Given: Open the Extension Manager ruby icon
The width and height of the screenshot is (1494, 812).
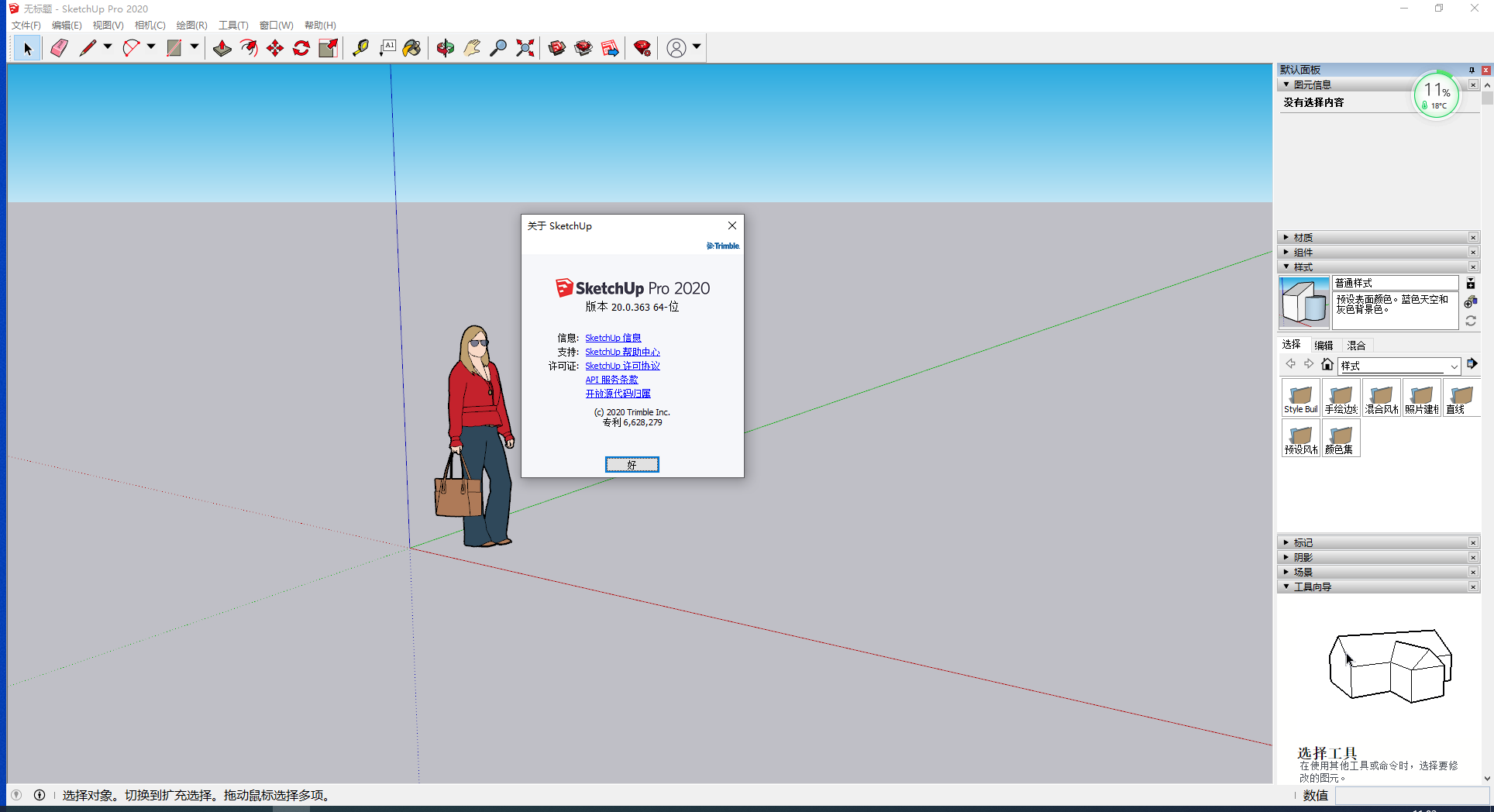Looking at the screenshot, I should click(642, 48).
